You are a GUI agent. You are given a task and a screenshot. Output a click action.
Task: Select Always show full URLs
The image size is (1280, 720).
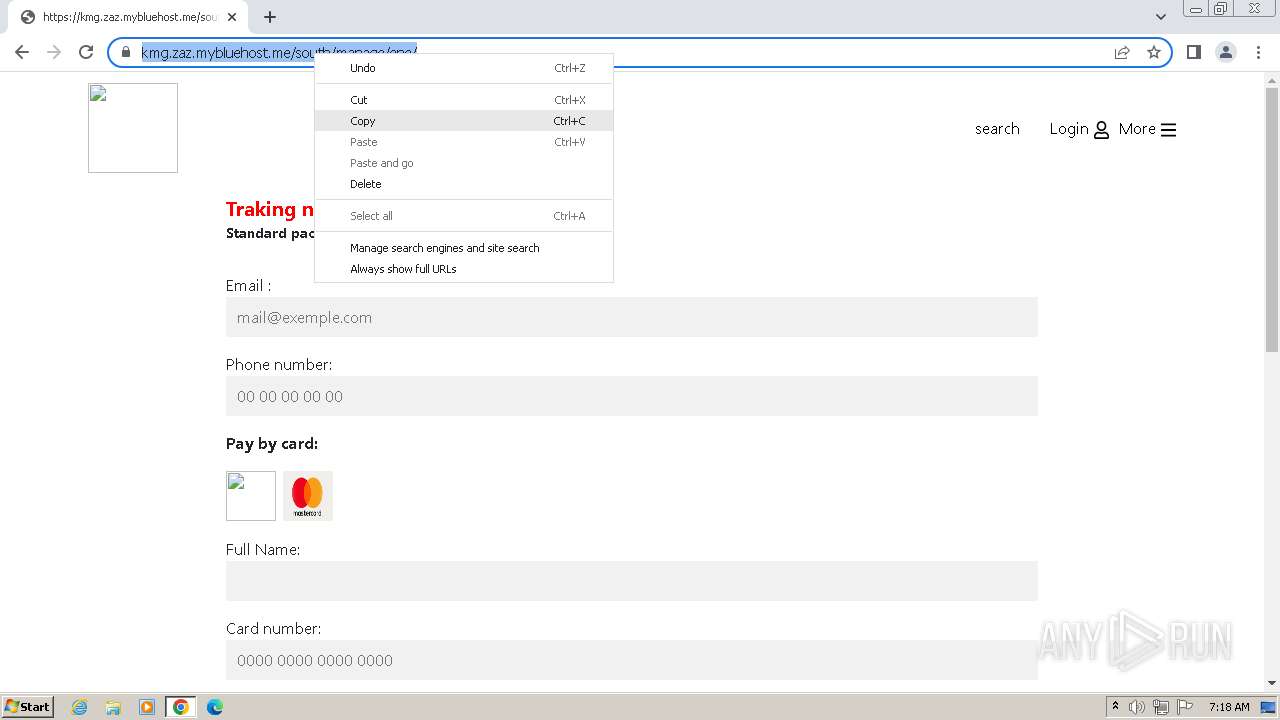[x=464, y=269]
